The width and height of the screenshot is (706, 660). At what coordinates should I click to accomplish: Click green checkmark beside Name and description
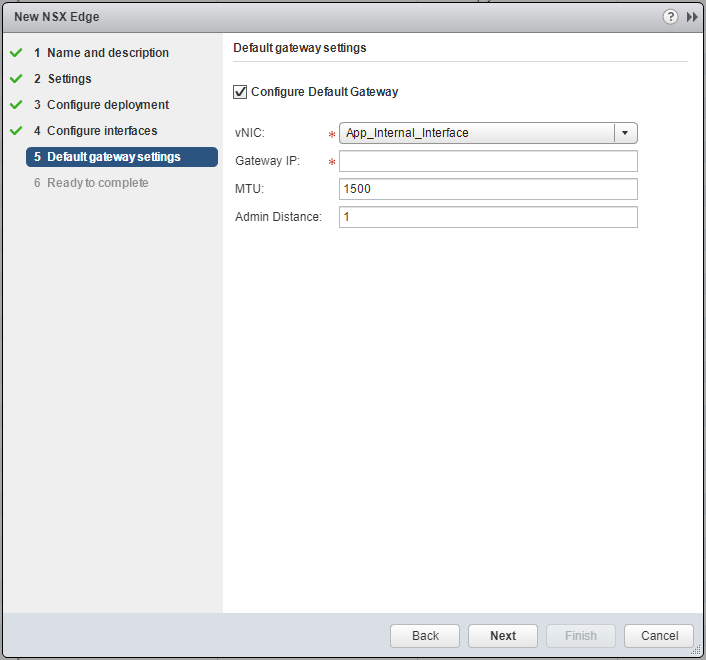click(16, 53)
